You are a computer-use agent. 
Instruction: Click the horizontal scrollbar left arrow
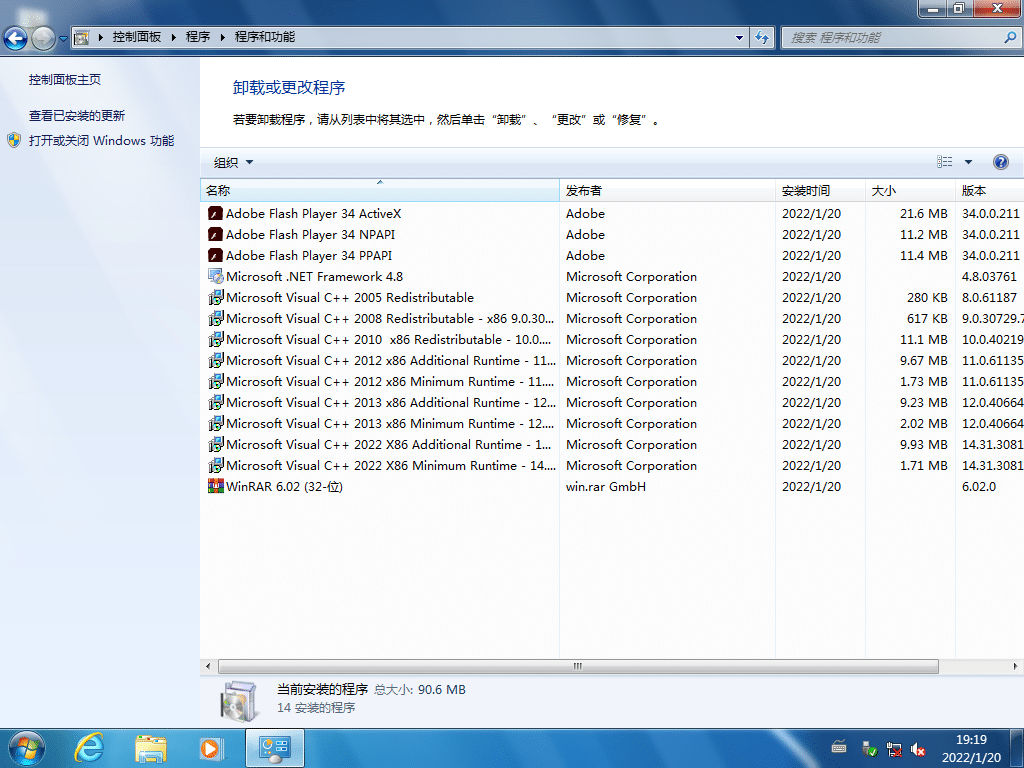208,666
